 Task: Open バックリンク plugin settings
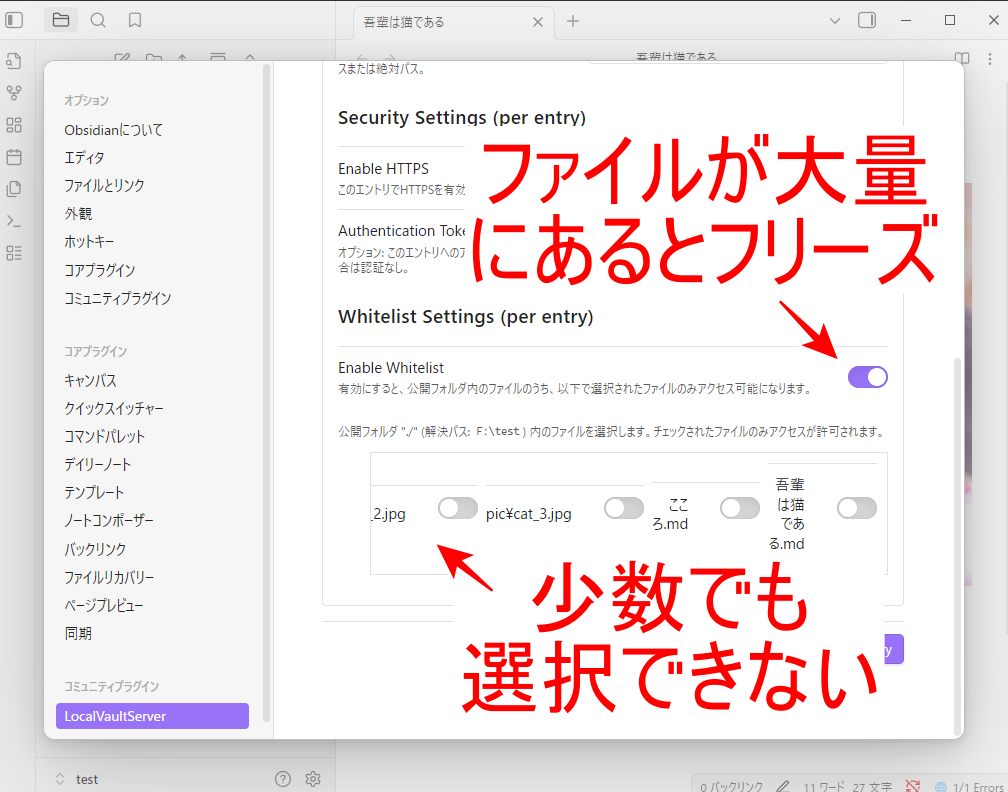click(94, 549)
